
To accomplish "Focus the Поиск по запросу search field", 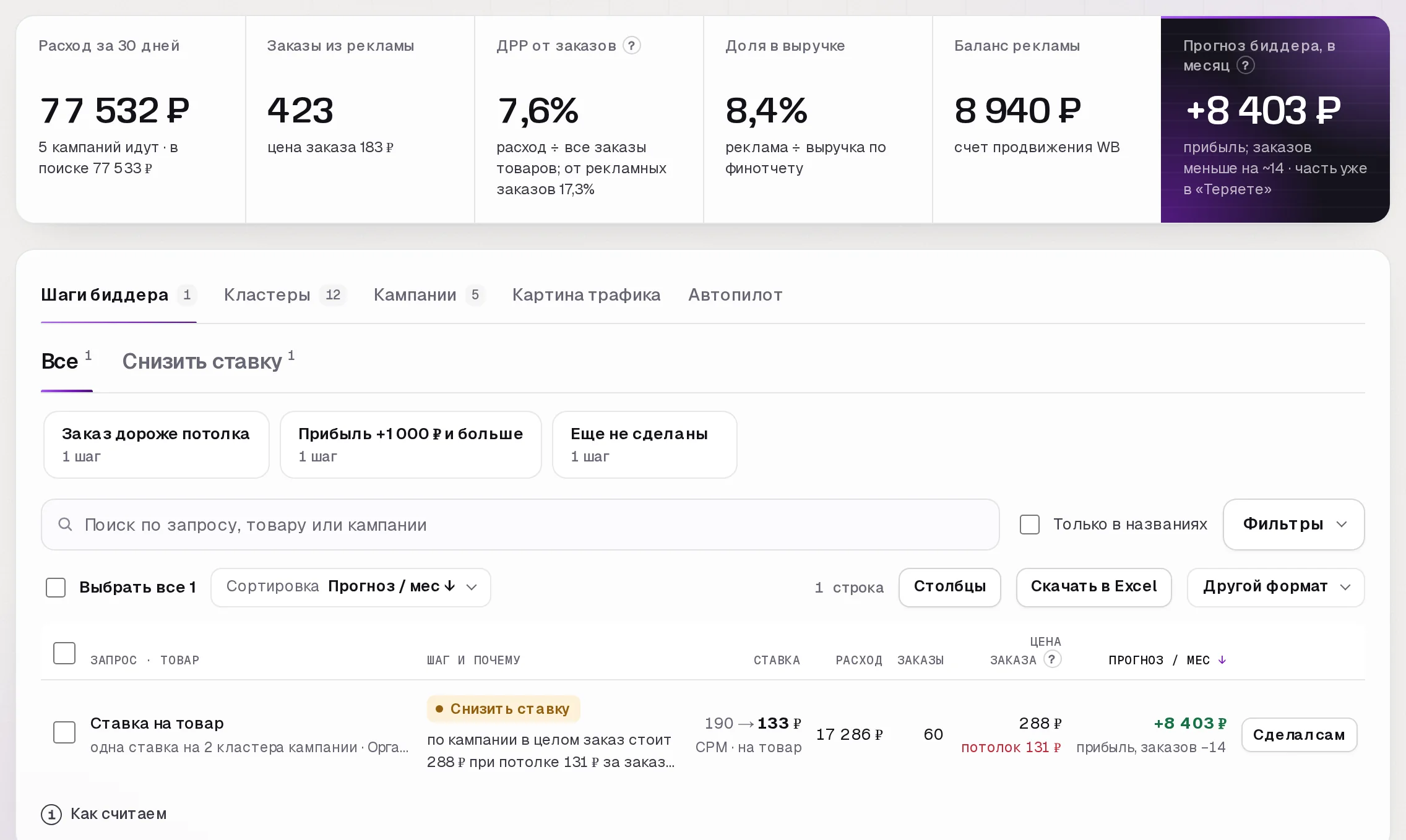I will [520, 525].
